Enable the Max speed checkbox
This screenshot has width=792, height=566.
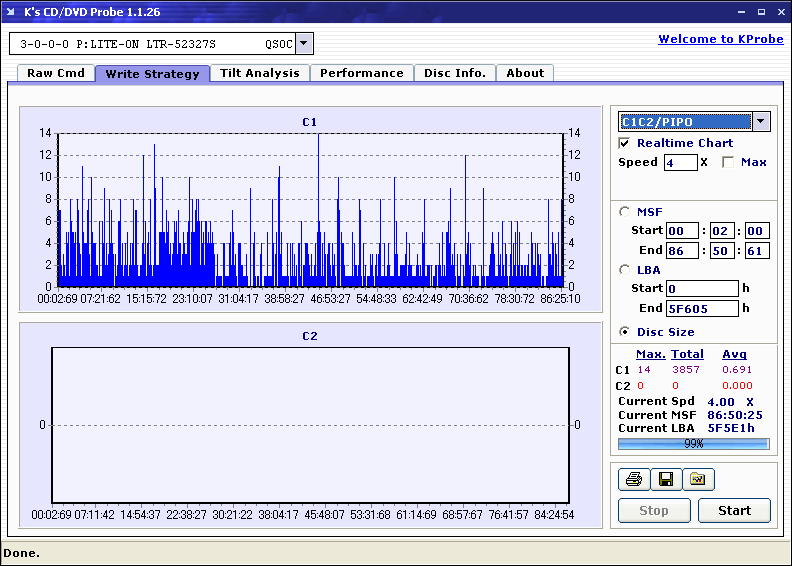click(x=728, y=162)
